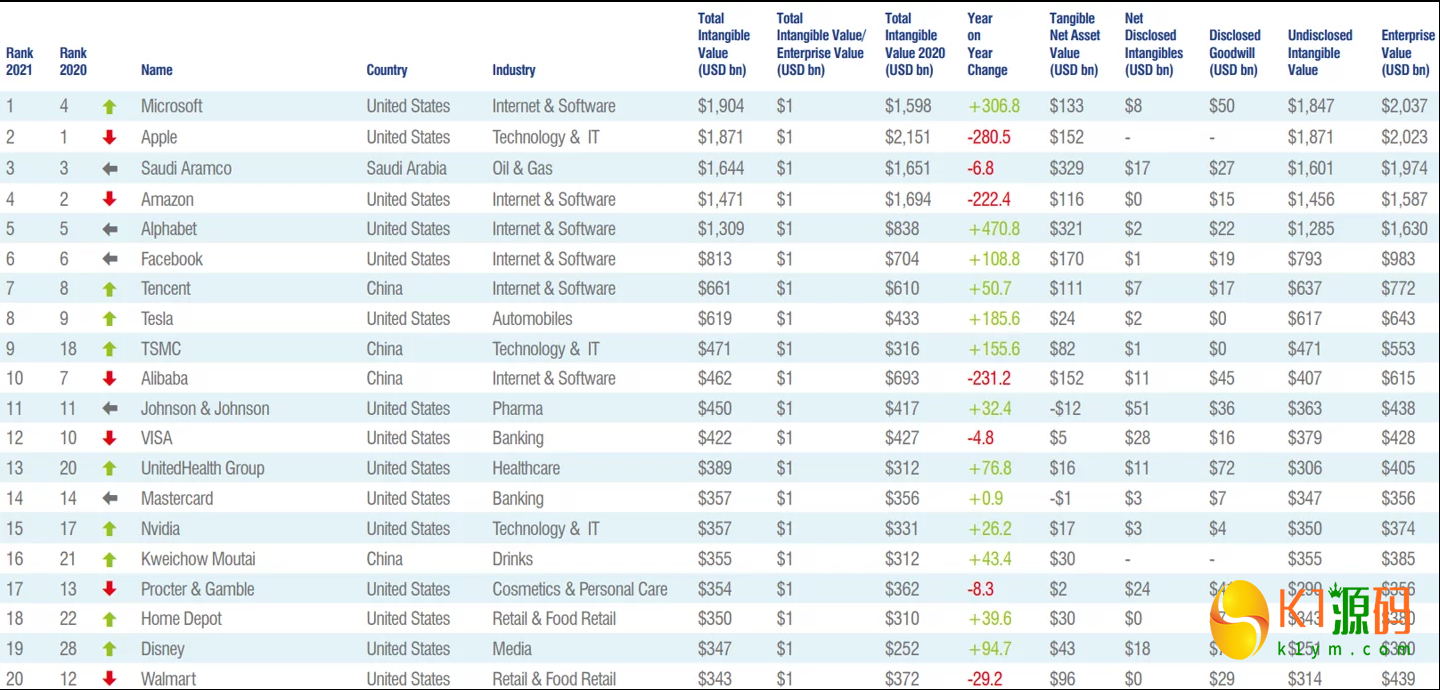Click the "Automobiles" industry cell
The height and width of the screenshot is (690, 1440).
point(532,318)
